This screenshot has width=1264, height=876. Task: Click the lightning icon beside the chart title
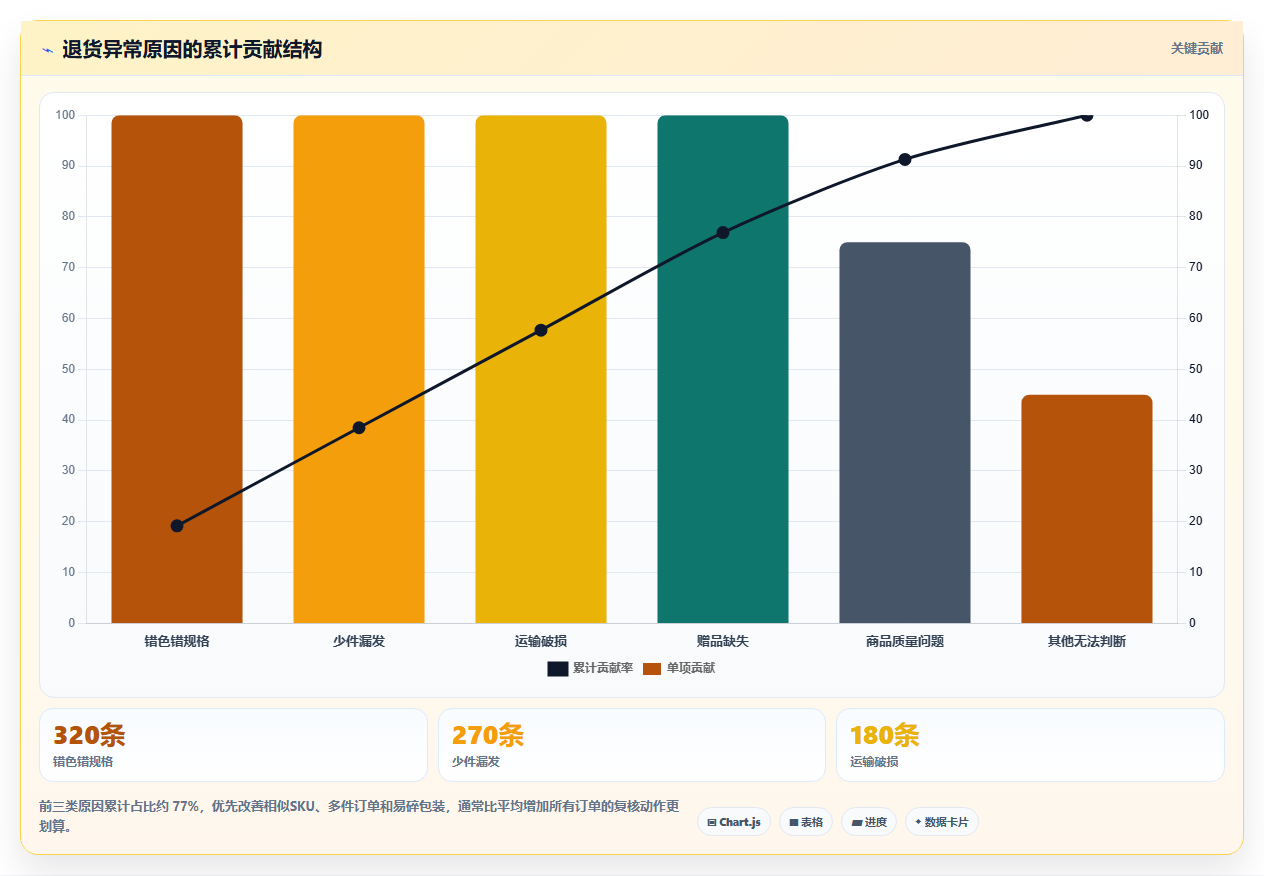tap(47, 49)
